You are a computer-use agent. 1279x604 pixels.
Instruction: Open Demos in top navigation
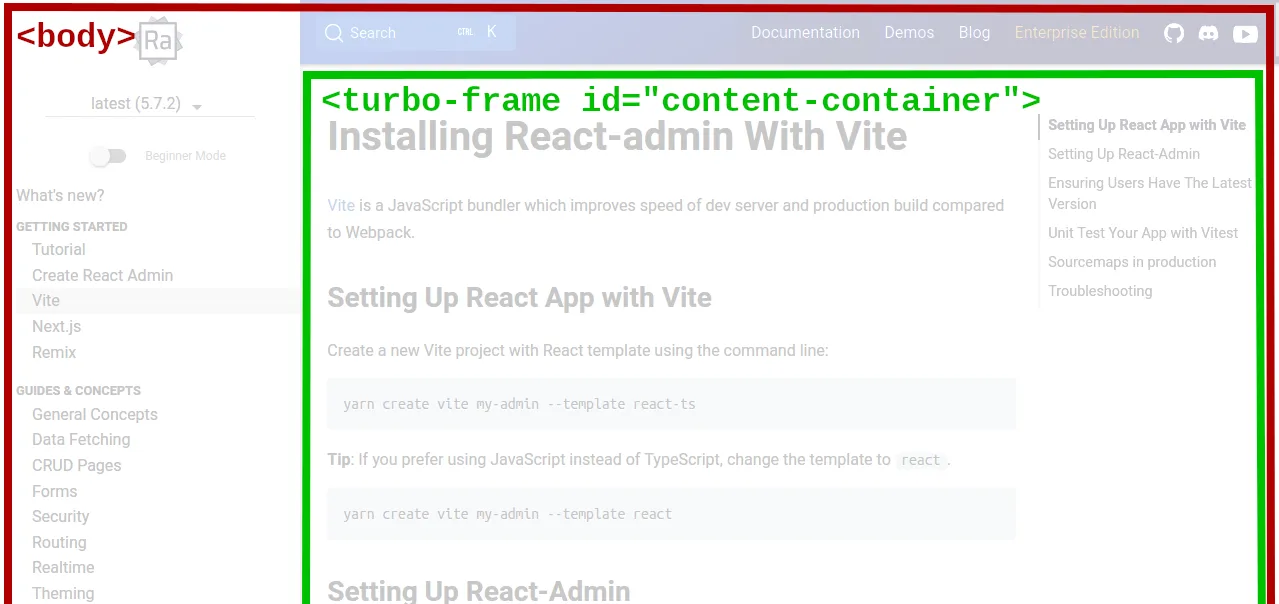[909, 33]
